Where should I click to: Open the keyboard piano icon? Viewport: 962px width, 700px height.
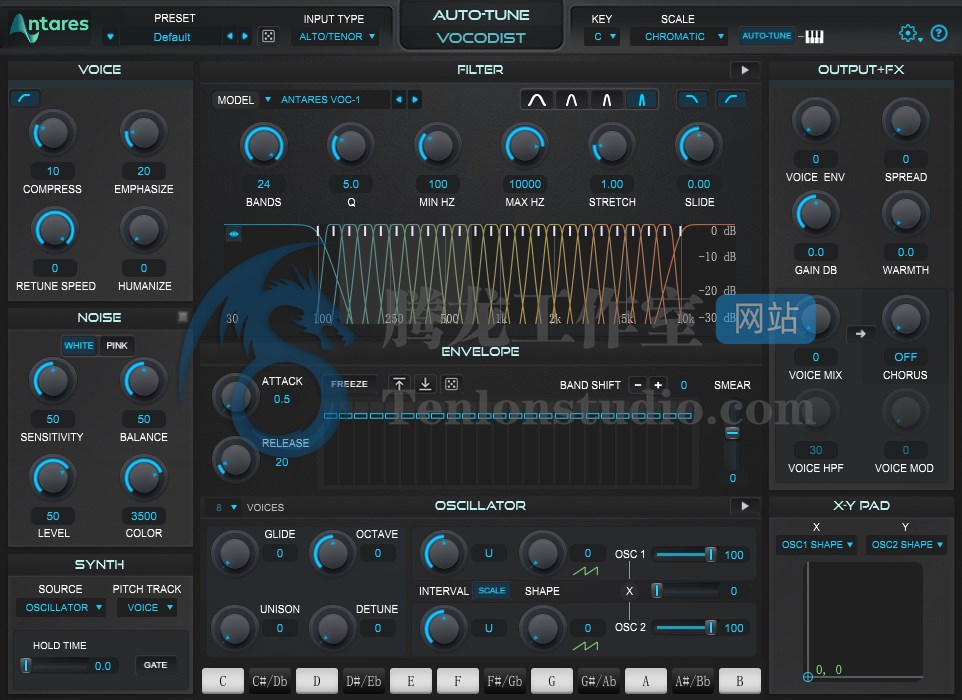point(814,37)
